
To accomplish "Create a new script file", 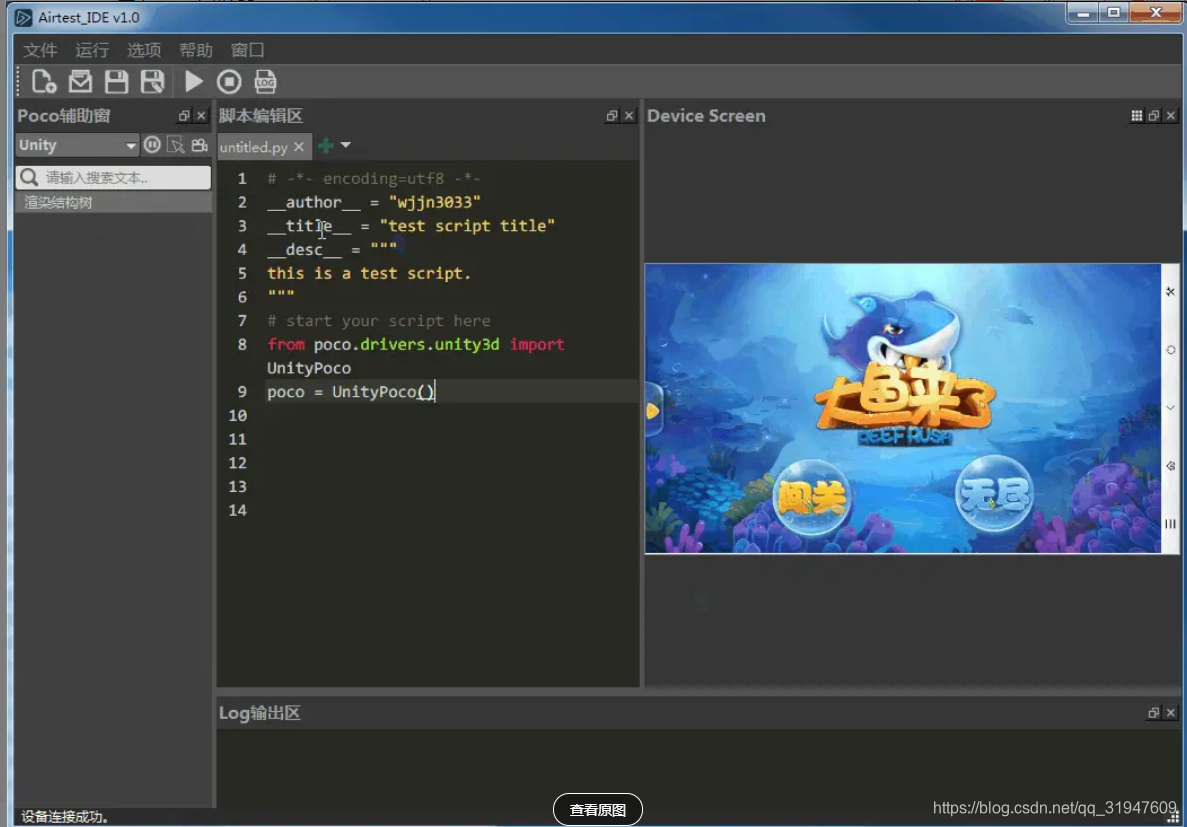I will pos(44,81).
